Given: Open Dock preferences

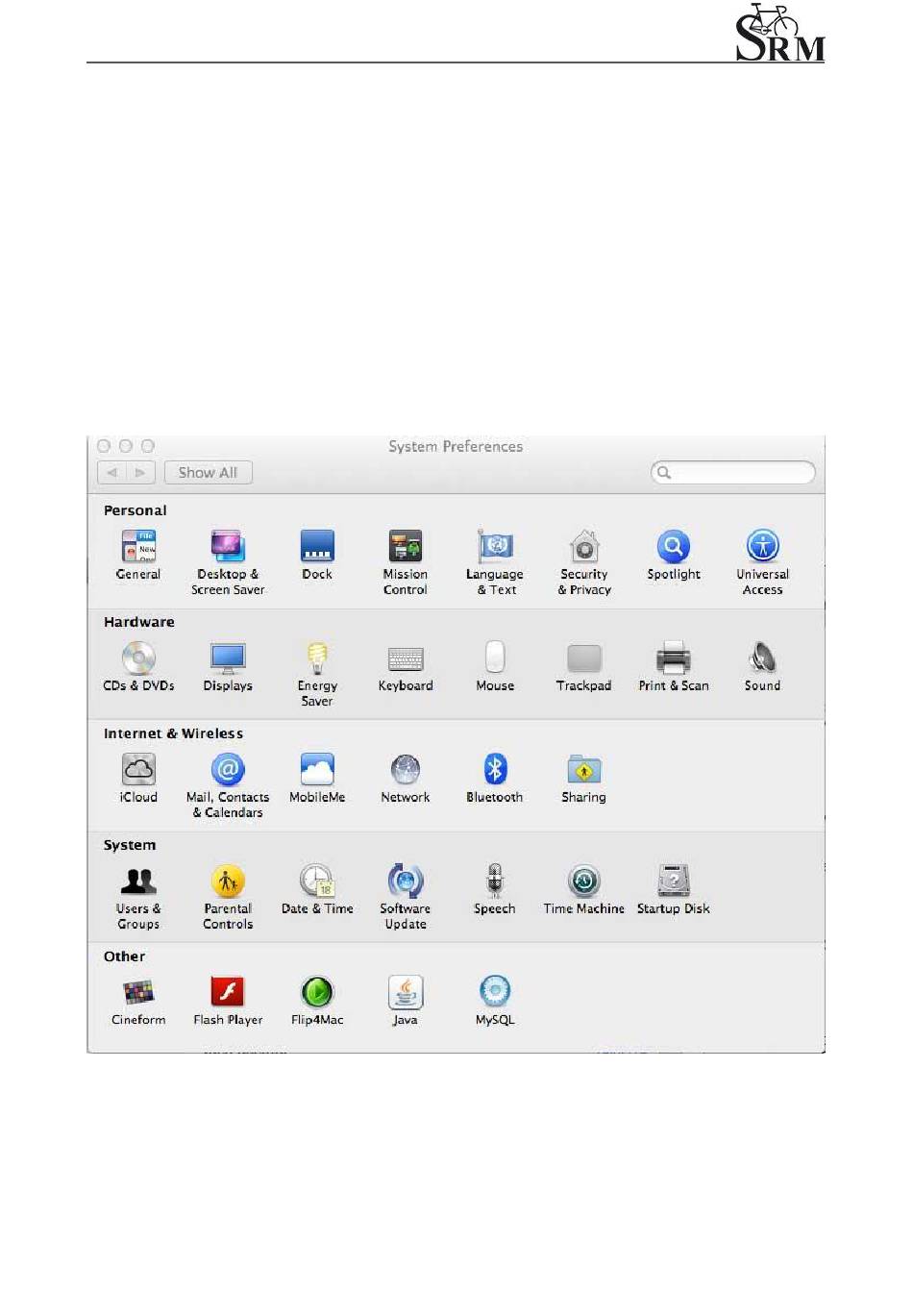Looking at the screenshot, I should point(317,555).
